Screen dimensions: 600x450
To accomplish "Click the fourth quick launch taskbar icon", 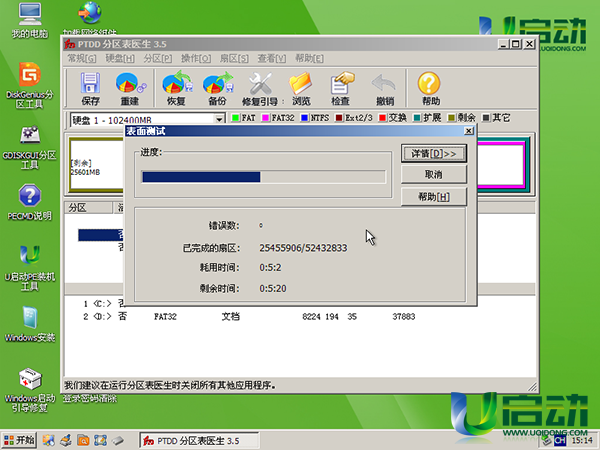I will pyautogui.click(x=100, y=440).
